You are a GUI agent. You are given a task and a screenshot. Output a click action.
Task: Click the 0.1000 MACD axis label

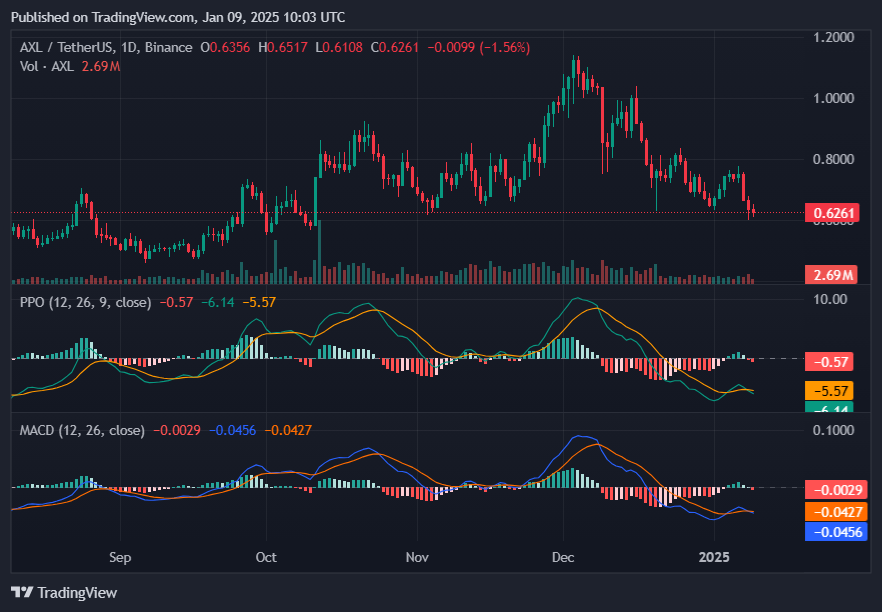click(x=834, y=430)
